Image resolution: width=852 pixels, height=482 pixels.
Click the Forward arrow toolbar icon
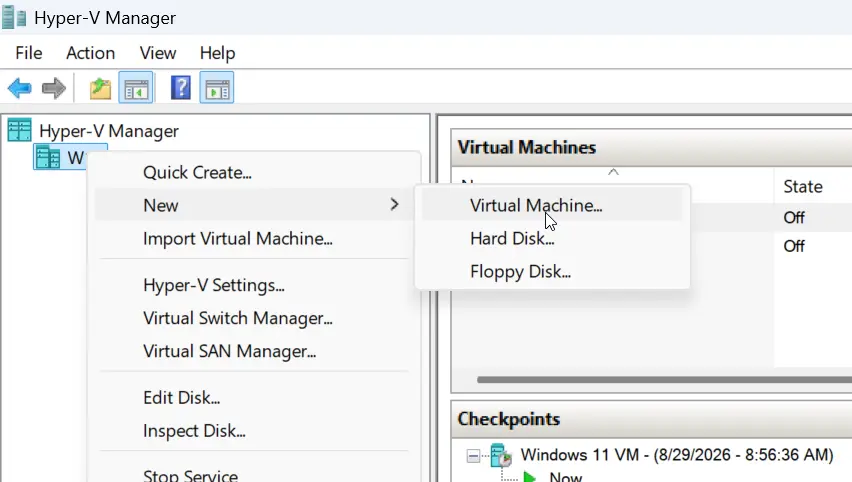click(x=53, y=88)
